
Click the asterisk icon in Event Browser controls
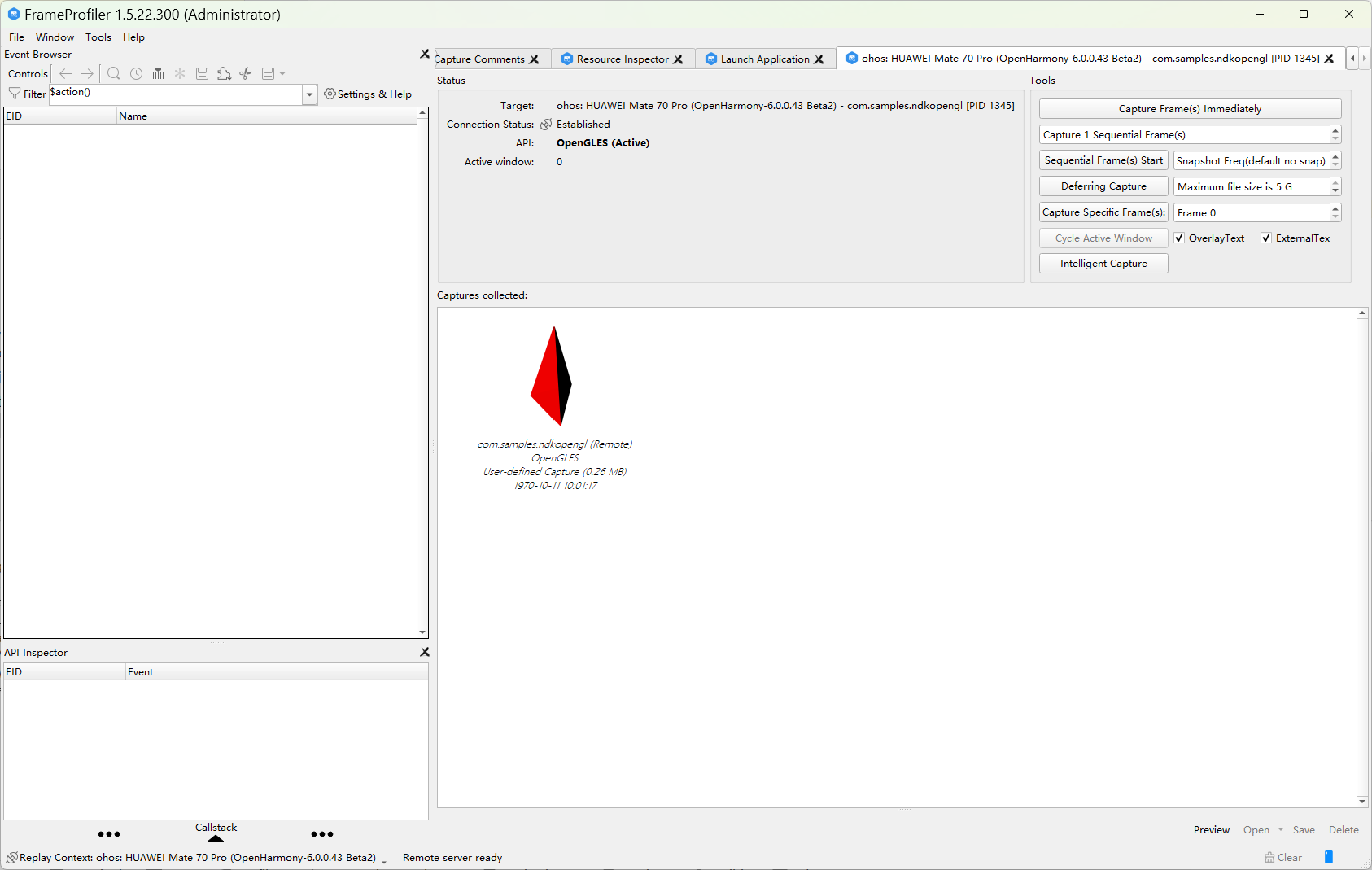pyautogui.click(x=179, y=73)
